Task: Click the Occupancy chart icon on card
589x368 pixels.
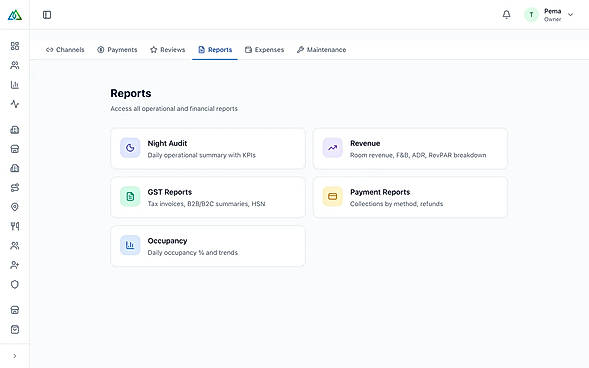Action: [x=130, y=245]
